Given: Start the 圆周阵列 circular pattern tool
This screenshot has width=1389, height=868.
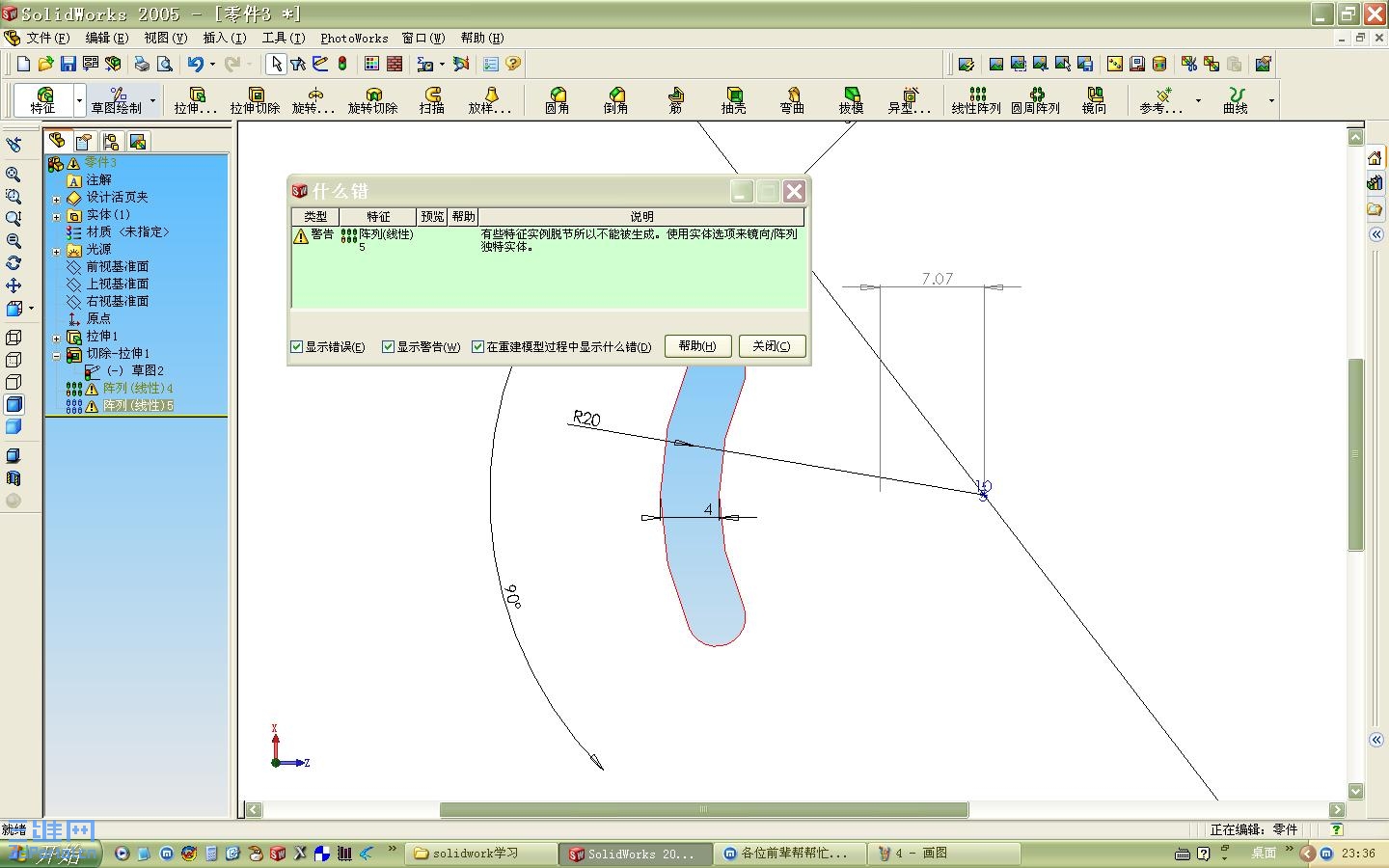Looking at the screenshot, I should (x=1035, y=100).
